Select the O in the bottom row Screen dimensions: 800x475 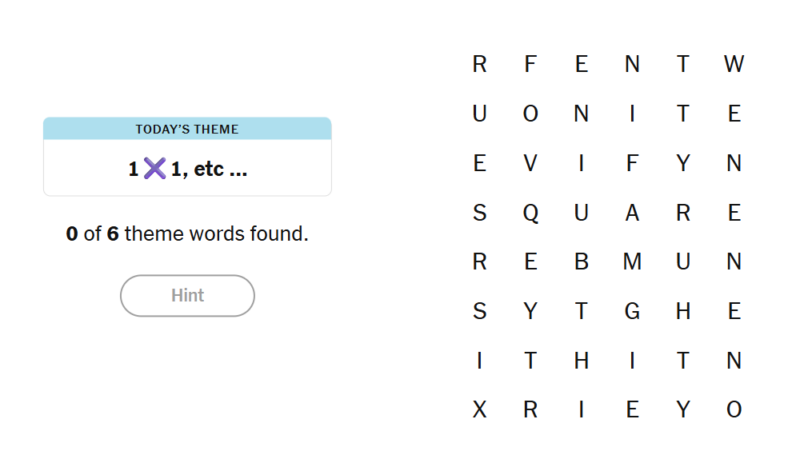734,410
